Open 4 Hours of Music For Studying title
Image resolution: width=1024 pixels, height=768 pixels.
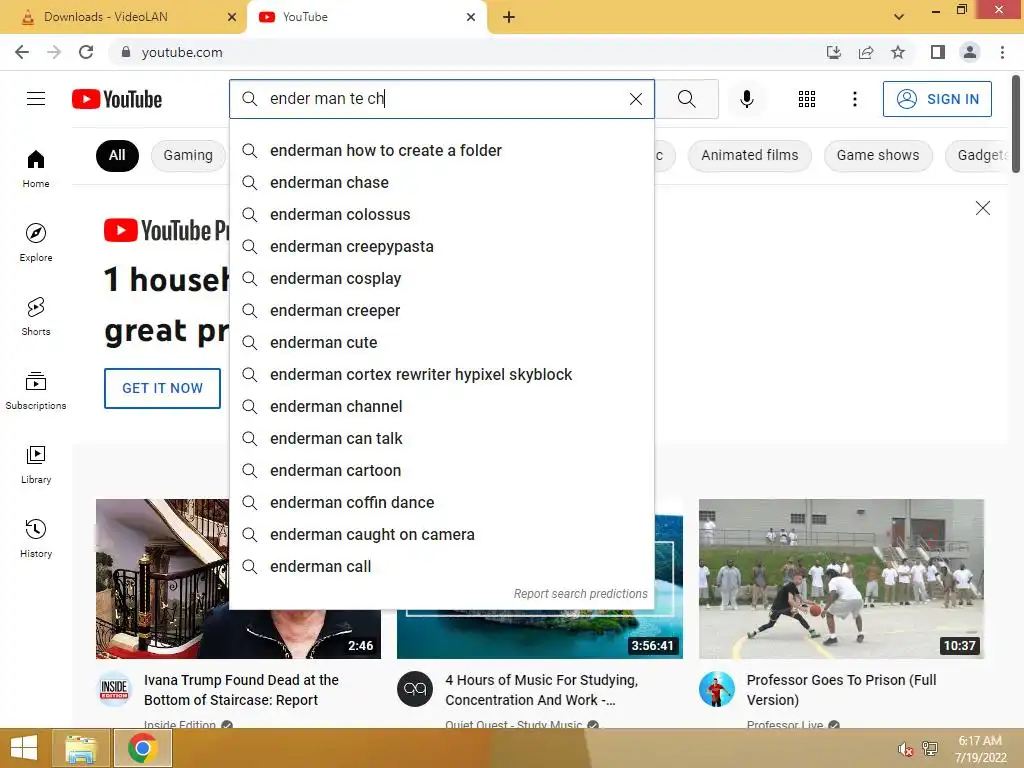coord(541,690)
